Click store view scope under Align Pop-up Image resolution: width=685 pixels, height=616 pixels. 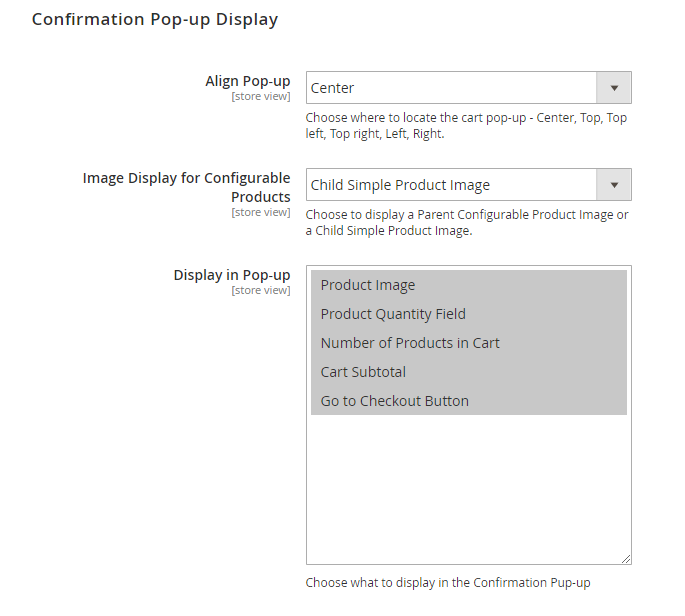(x=261, y=97)
